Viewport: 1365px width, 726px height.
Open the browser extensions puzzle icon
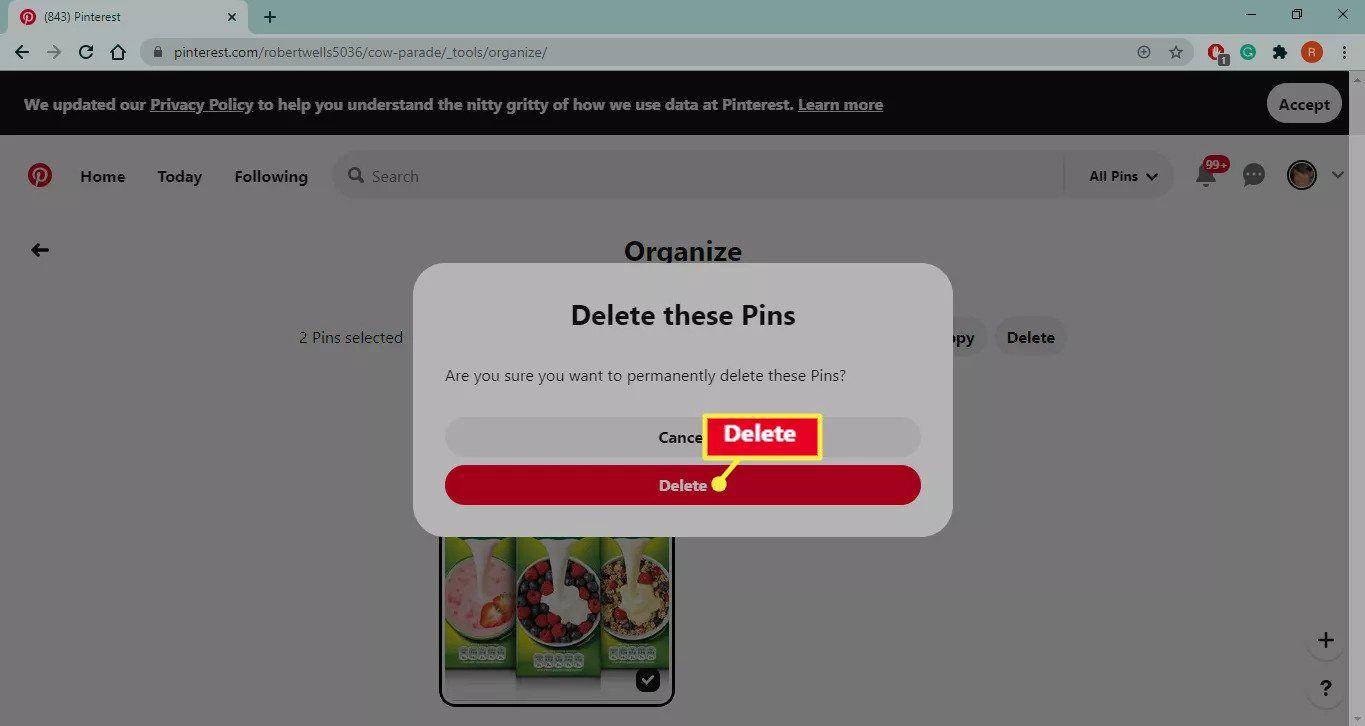[x=1279, y=52]
